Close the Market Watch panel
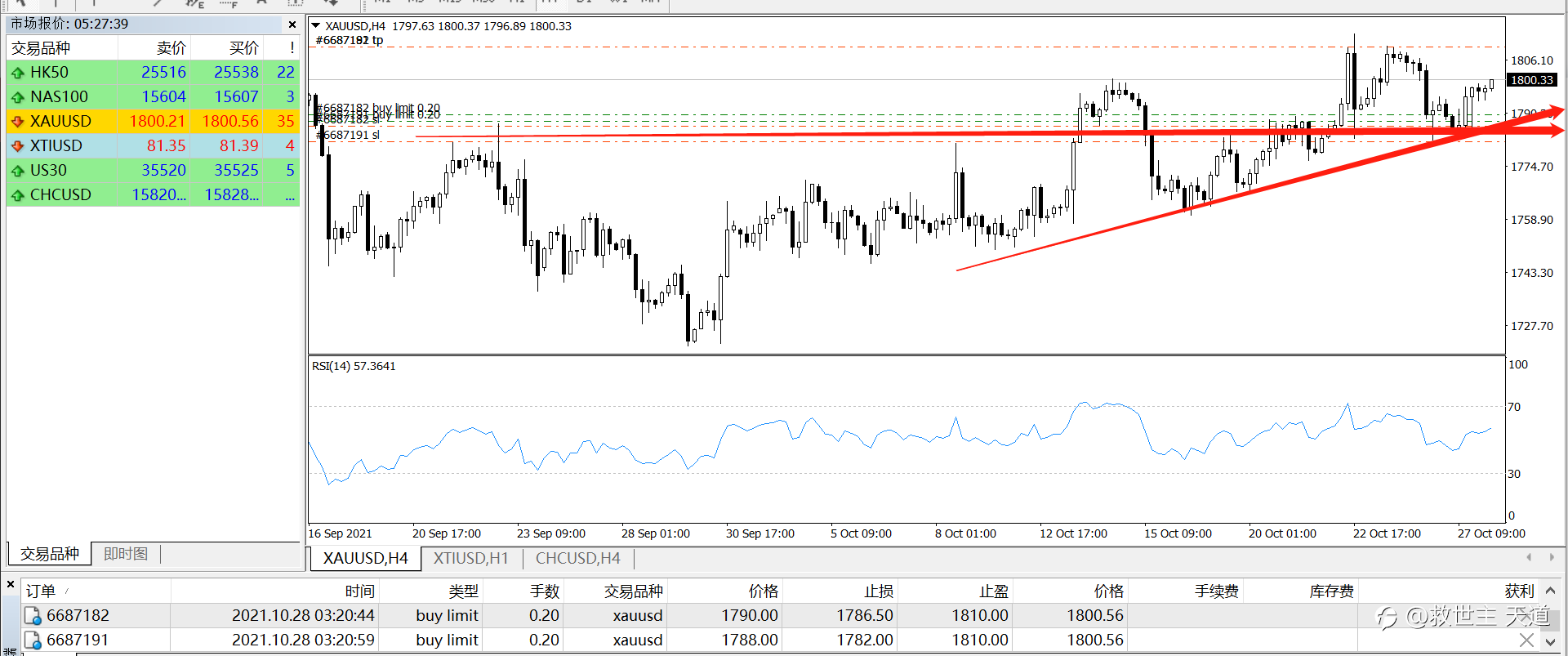 292,25
